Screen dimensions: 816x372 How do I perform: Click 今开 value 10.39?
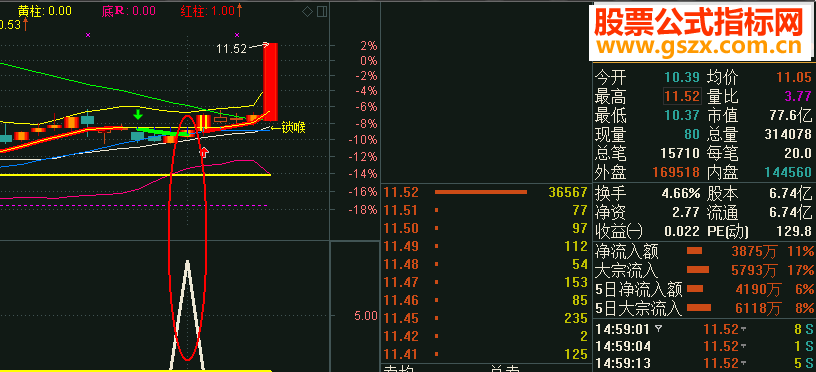tap(682, 78)
